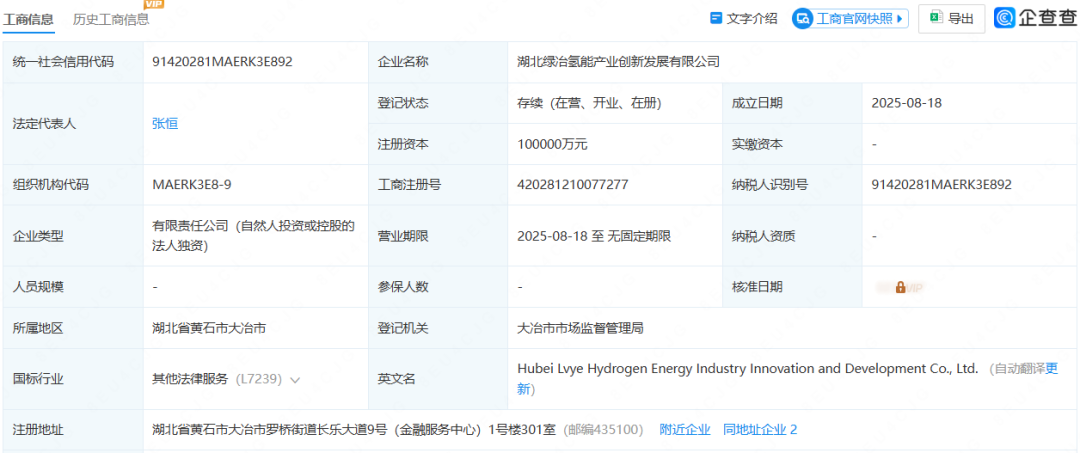Image resolution: width=1080 pixels, height=453 pixels.
Task: Click the arrow on 工商官网快照 button
Action: coord(900,18)
